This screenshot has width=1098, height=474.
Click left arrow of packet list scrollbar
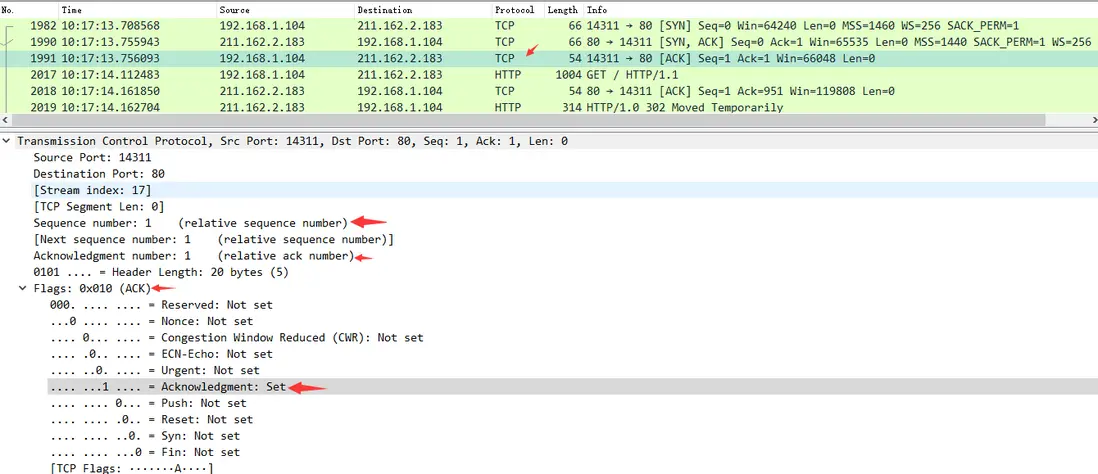[x=6, y=120]
